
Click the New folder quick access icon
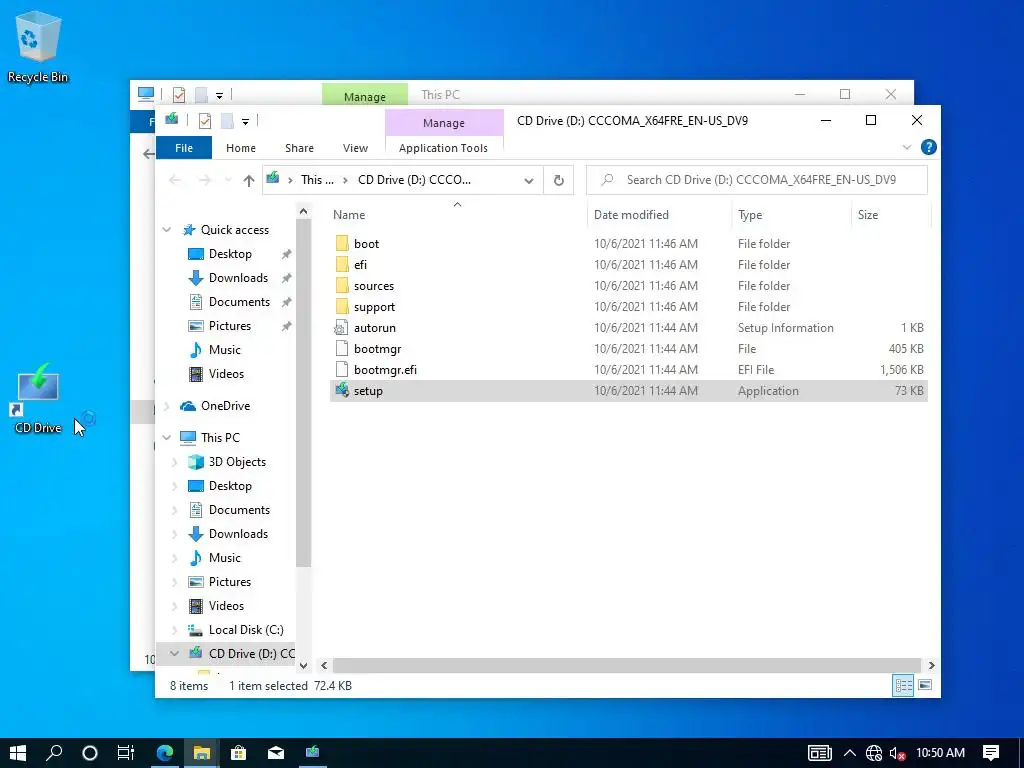(227, 121)
